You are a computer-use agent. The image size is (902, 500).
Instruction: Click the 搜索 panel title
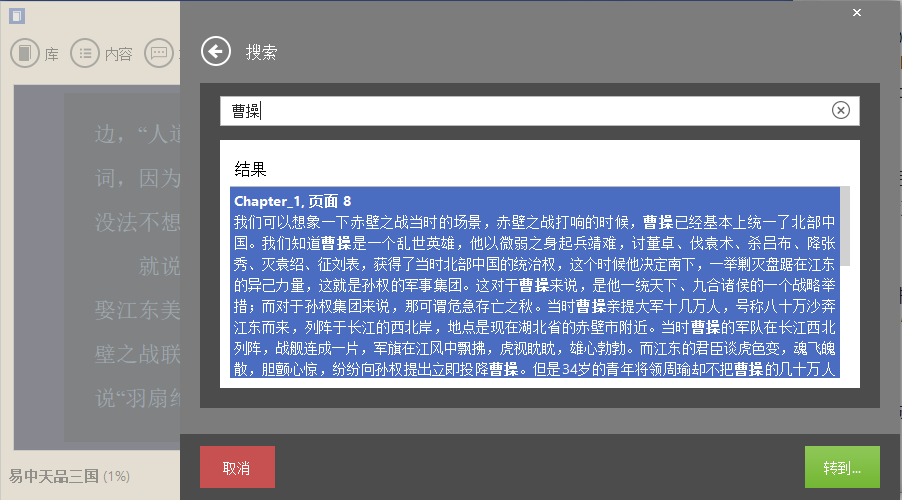coord(262,52)
